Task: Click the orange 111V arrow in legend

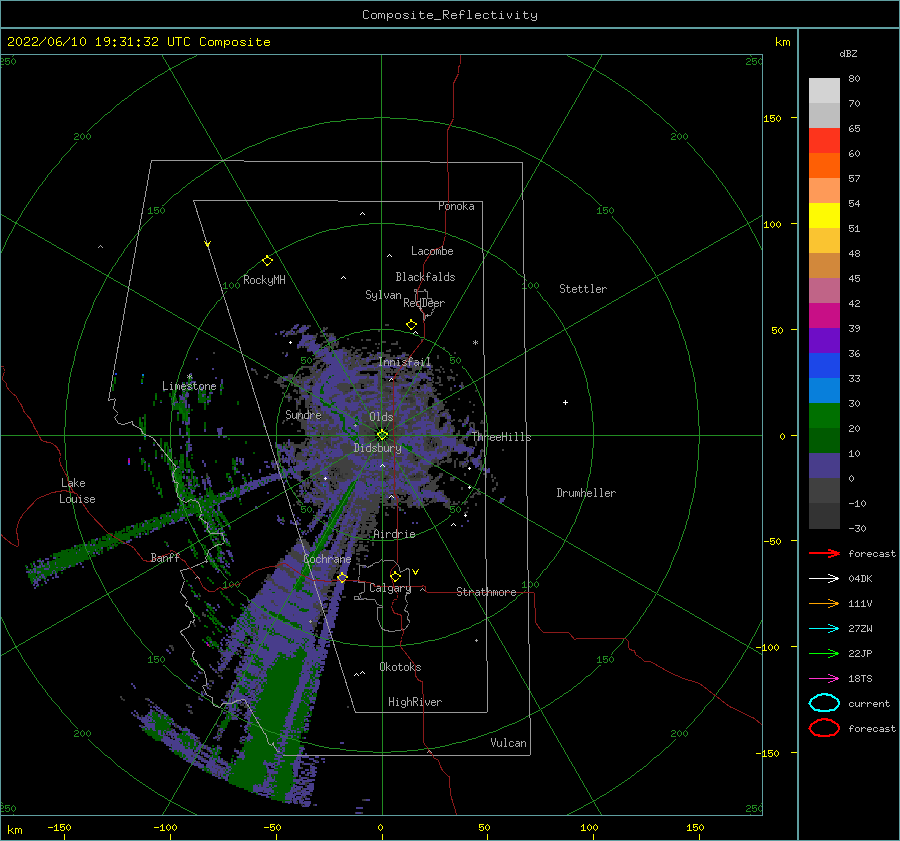Action: click(x=824, y=603)
